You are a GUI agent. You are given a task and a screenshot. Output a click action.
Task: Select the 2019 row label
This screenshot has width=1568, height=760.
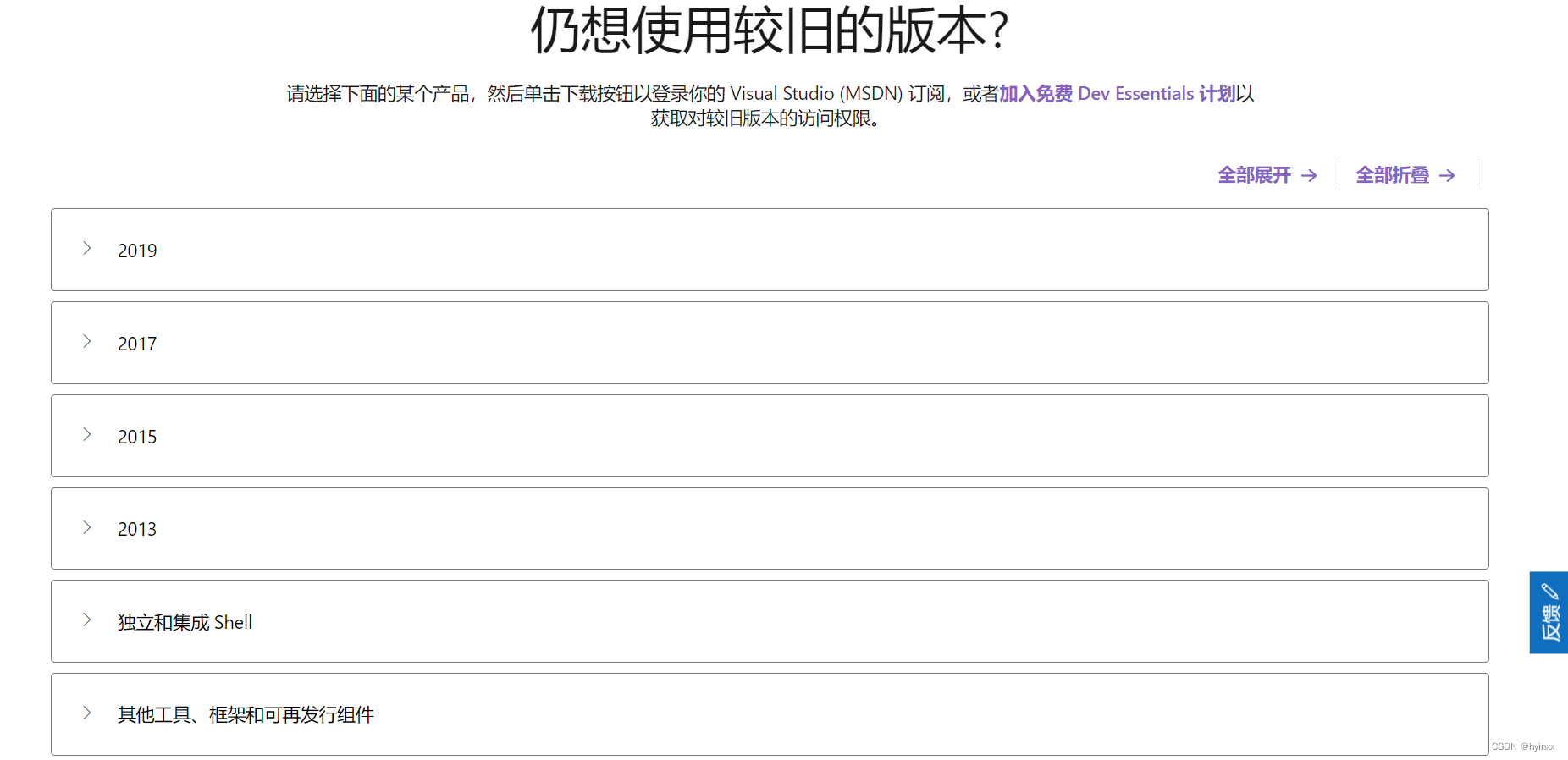click(x=137, y=251)
